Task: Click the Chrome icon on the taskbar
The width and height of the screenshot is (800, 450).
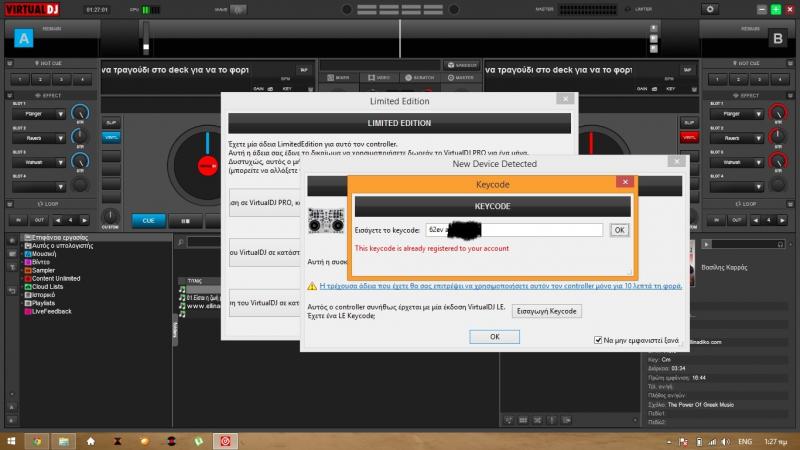Action: point(36,440)
